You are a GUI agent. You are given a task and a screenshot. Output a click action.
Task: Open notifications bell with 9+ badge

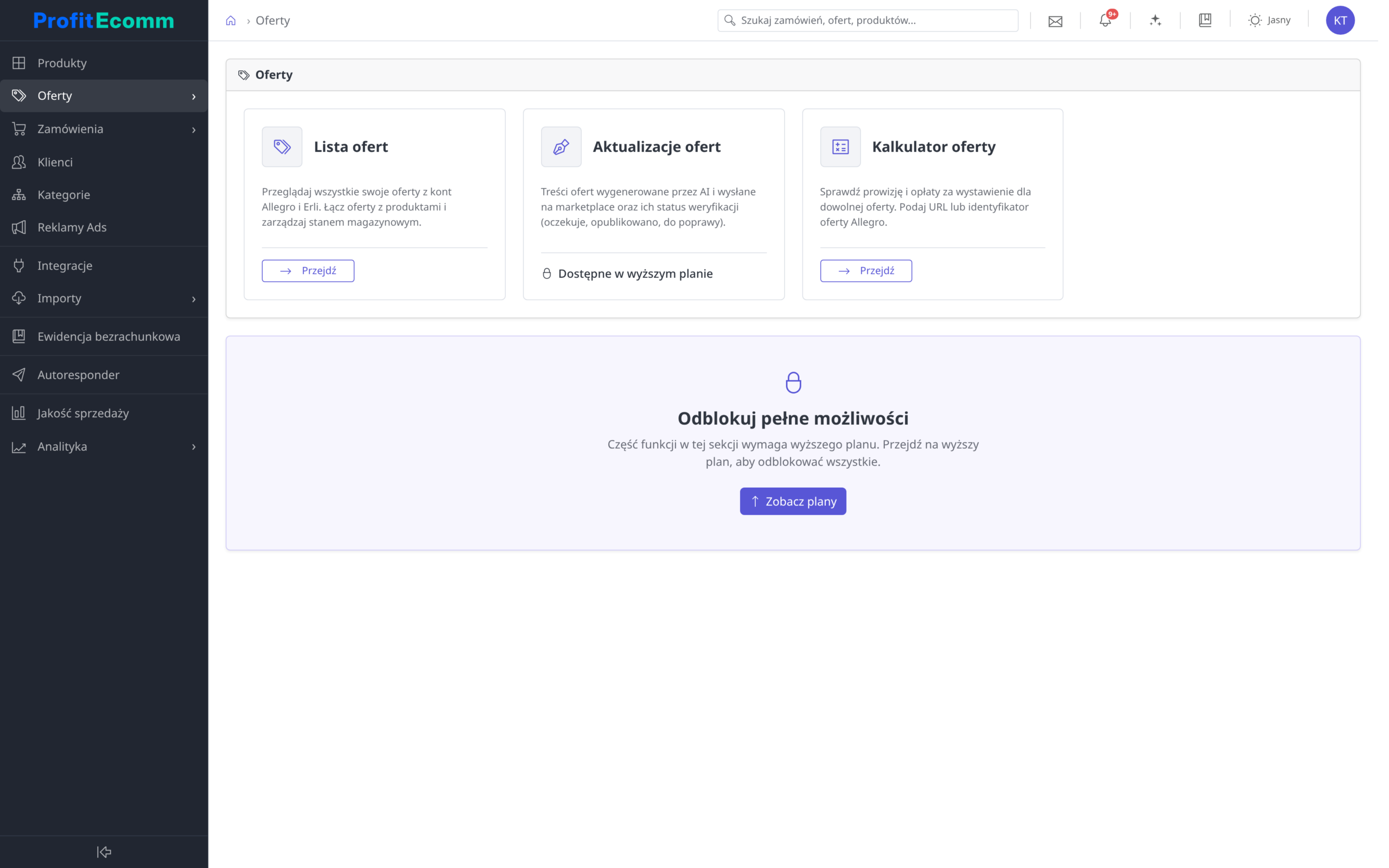1105,20
